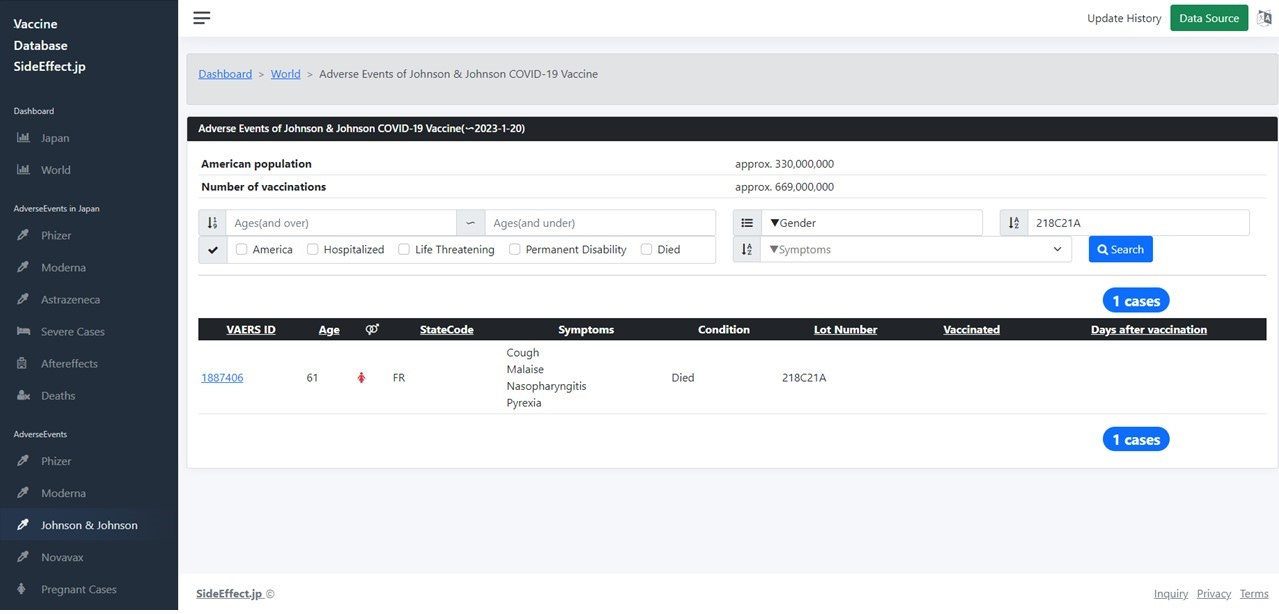Click the list icon before Gender

pos(747,223)
